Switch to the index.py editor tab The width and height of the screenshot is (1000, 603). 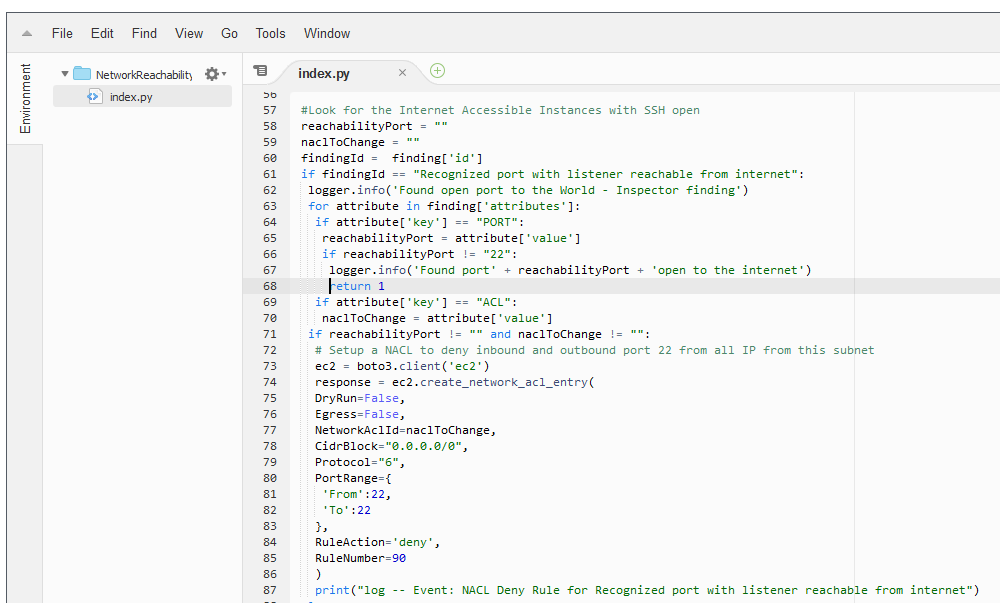(x=324, y=73)
